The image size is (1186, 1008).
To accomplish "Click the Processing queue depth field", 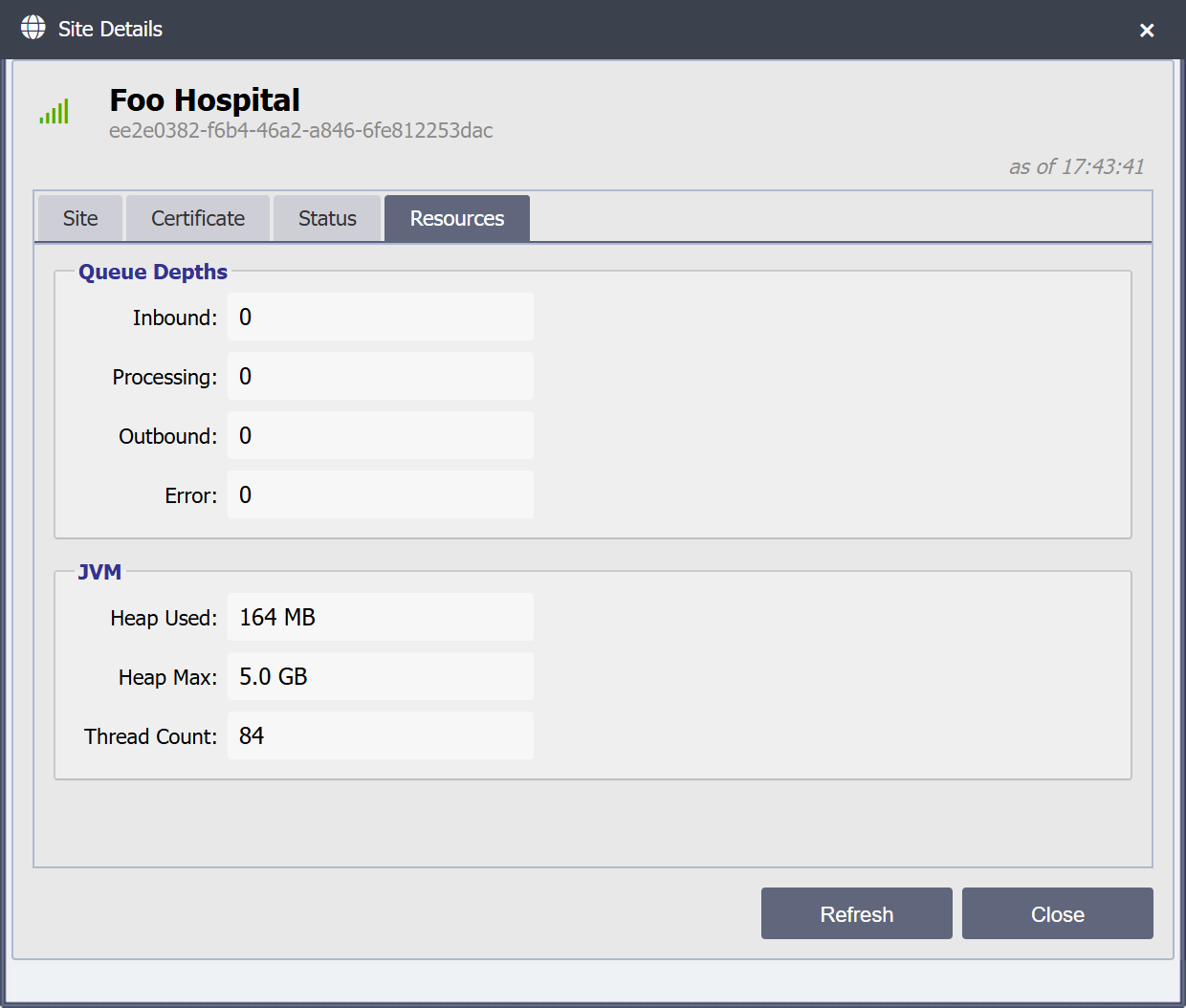I will pyautogui.click(x=381, y=376).
